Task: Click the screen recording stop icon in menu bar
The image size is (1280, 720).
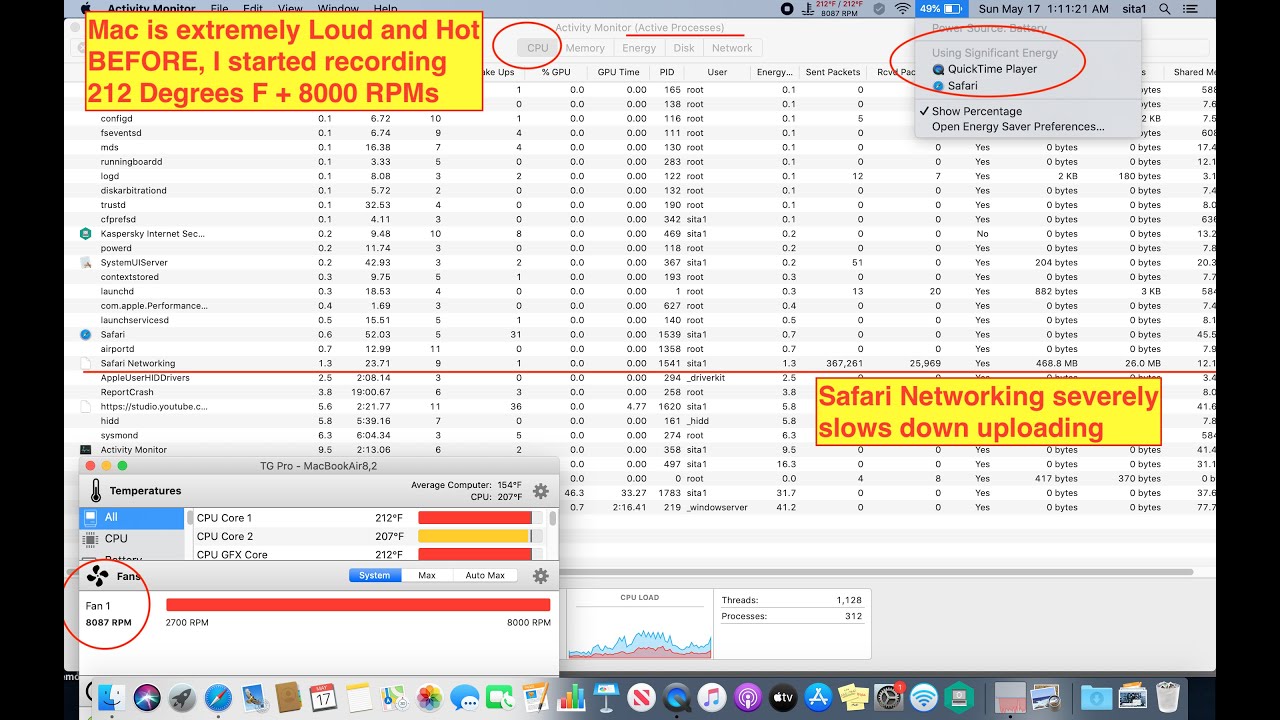Action: 787,8
